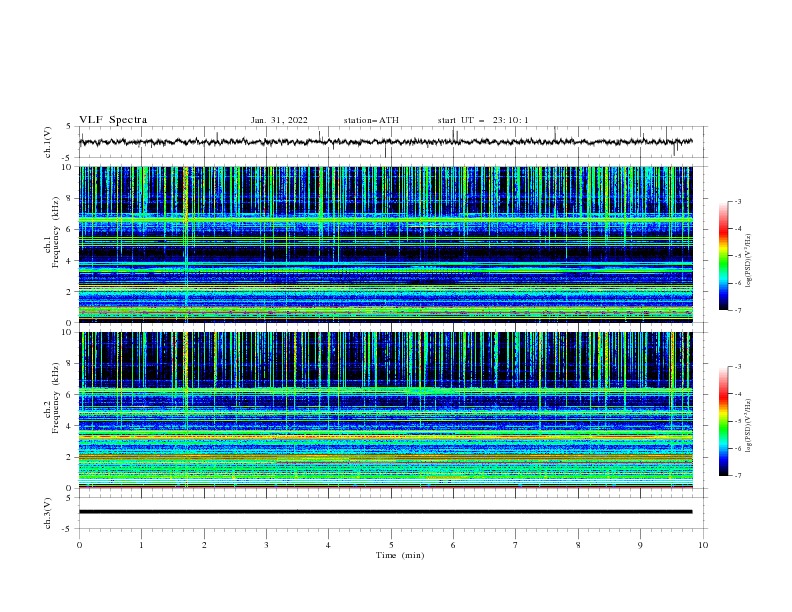This screenshot has width=792, height=612.
Task: Click the "8" tick on the time axis
Action: point(578,545)
